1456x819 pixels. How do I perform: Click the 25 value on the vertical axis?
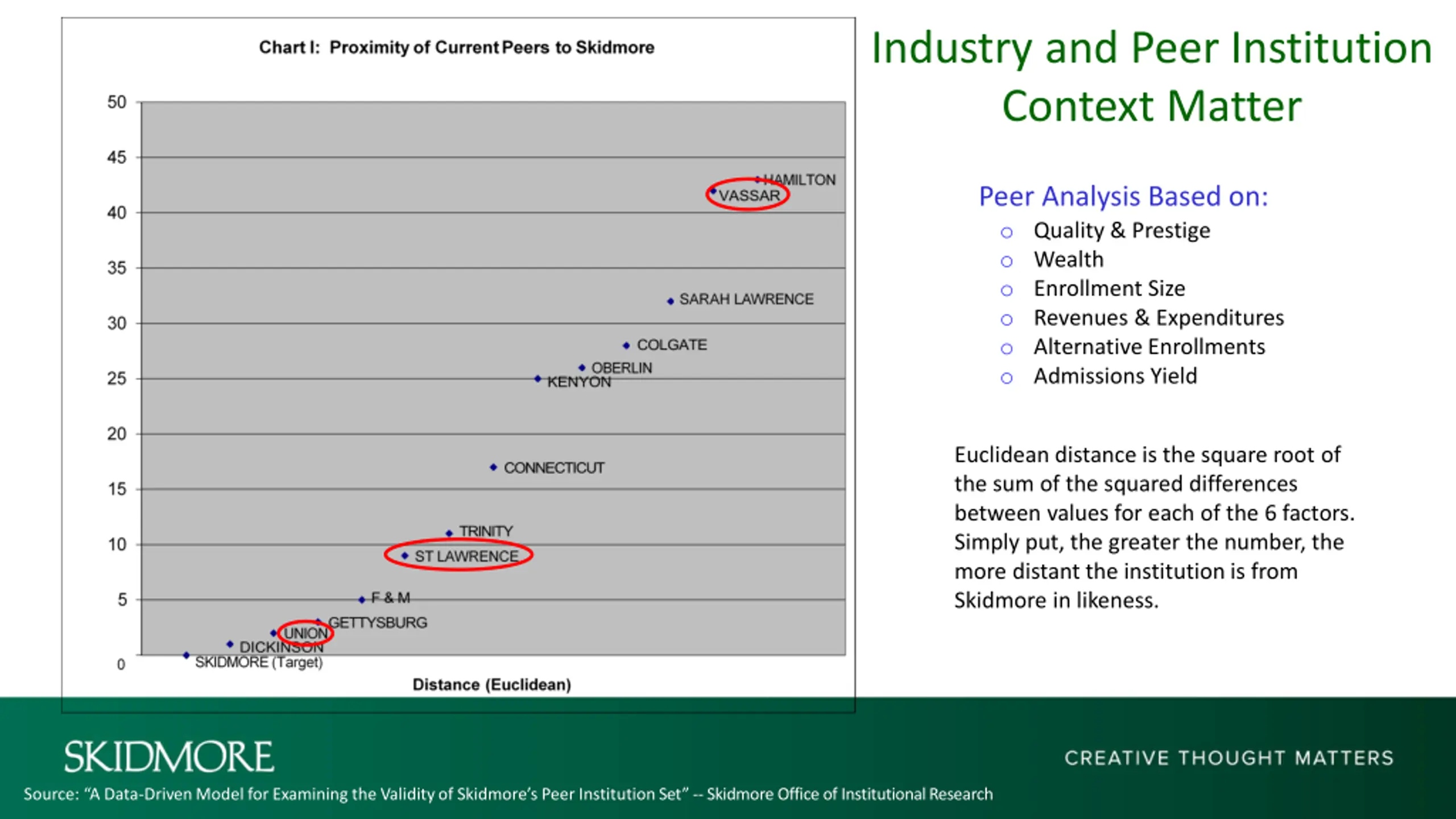[x=117, y=379]
